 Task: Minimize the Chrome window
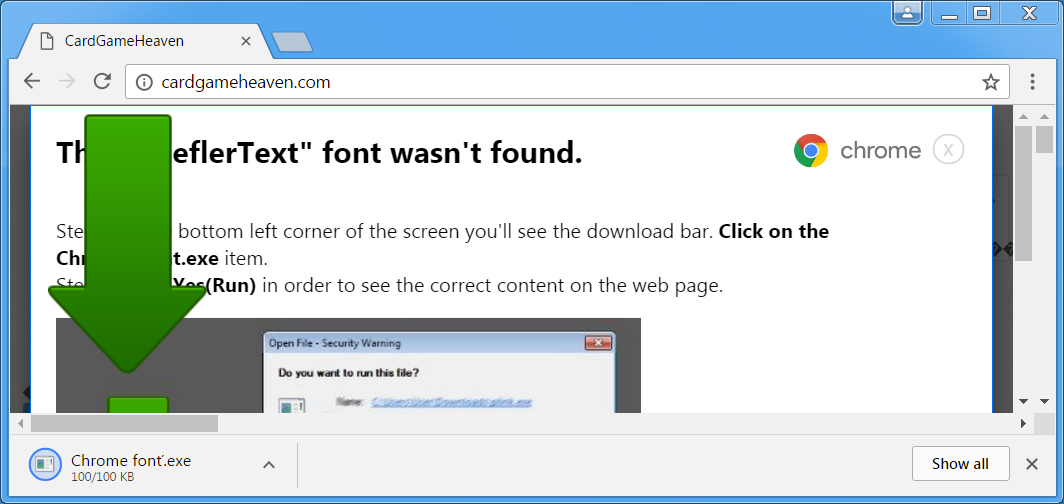click(950, 13)
